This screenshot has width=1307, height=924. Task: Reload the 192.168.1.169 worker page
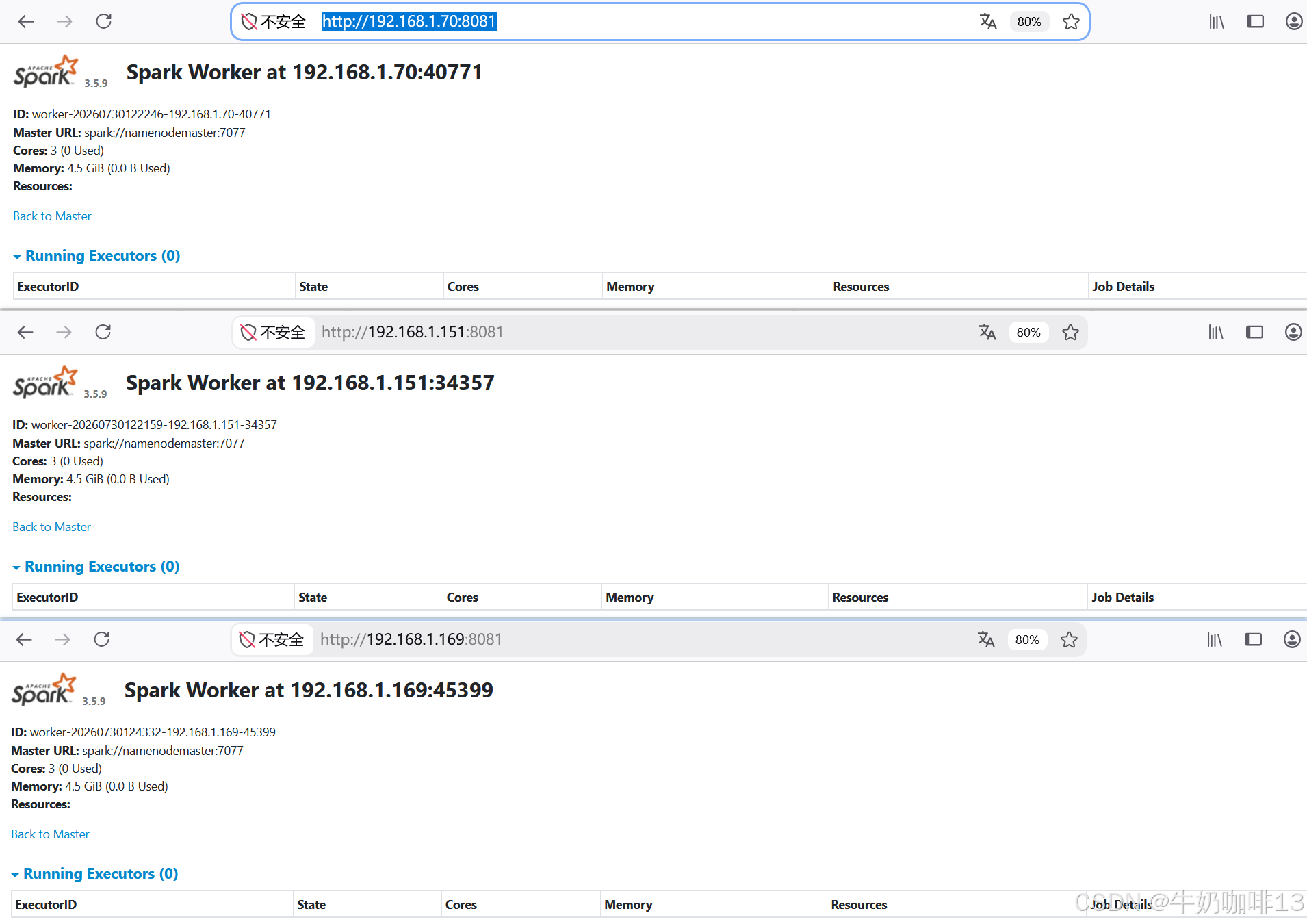pos(102,640)
